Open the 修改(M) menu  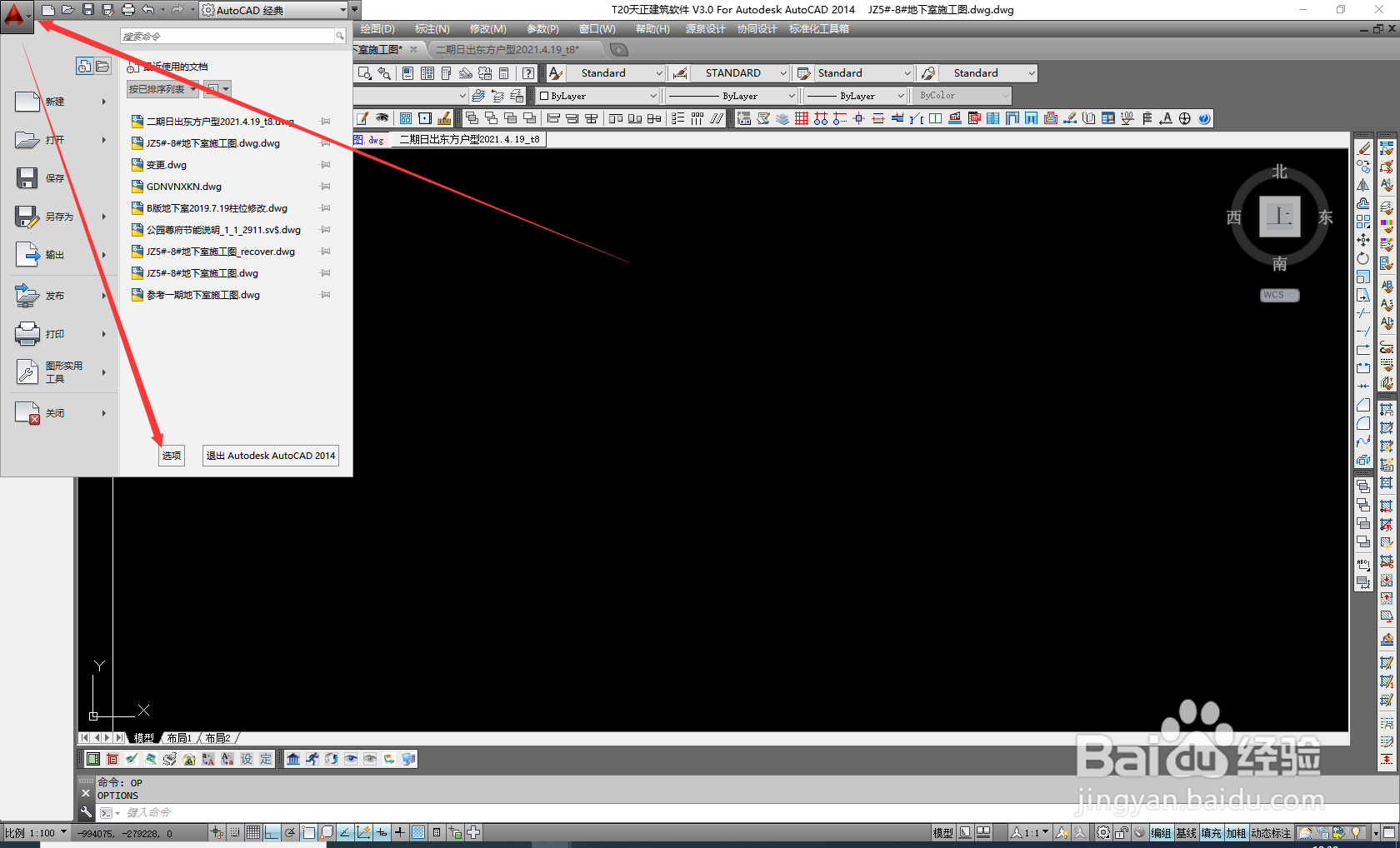[x=488, y=29]
